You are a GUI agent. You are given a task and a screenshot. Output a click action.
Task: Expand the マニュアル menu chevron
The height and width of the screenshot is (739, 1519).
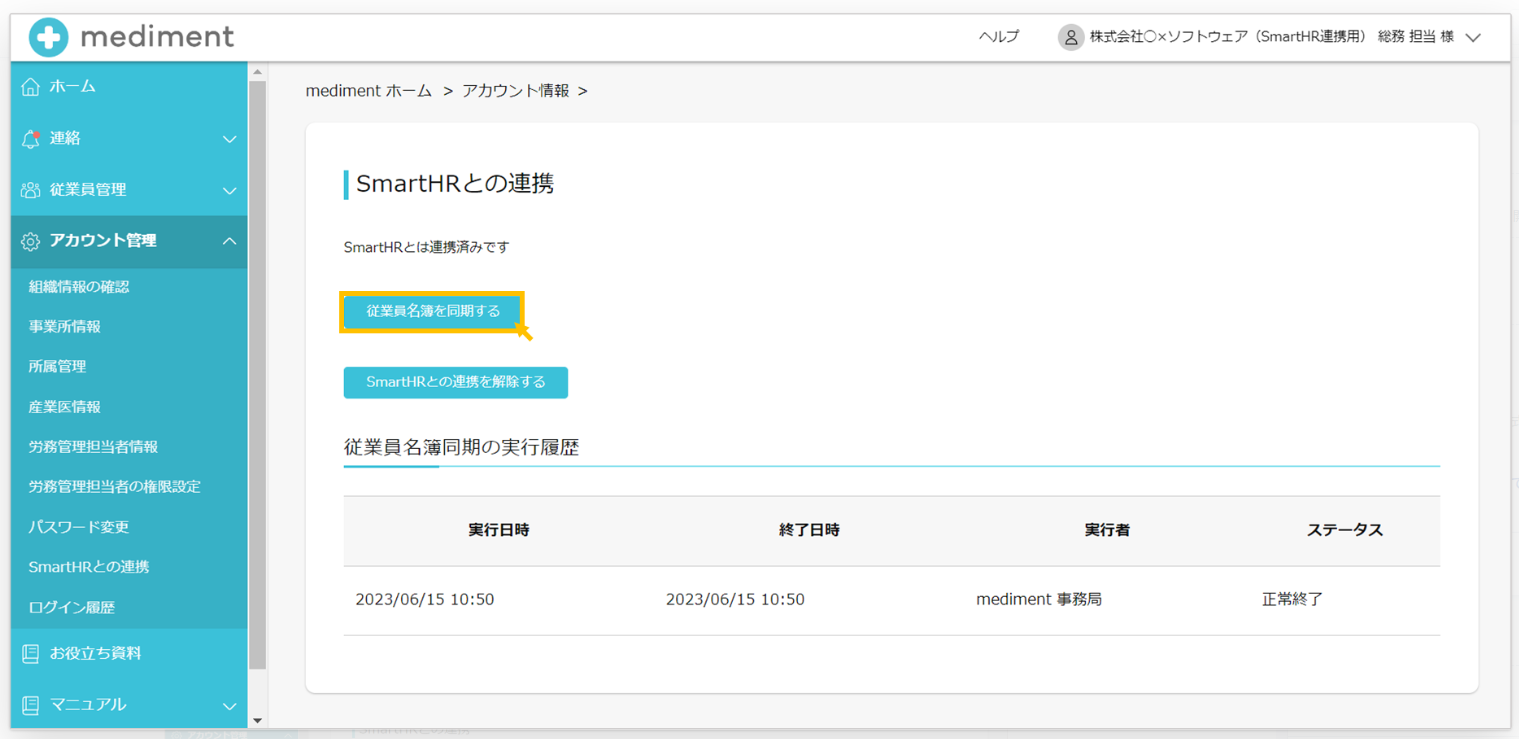pyautogui.click(x=229, y=706)
